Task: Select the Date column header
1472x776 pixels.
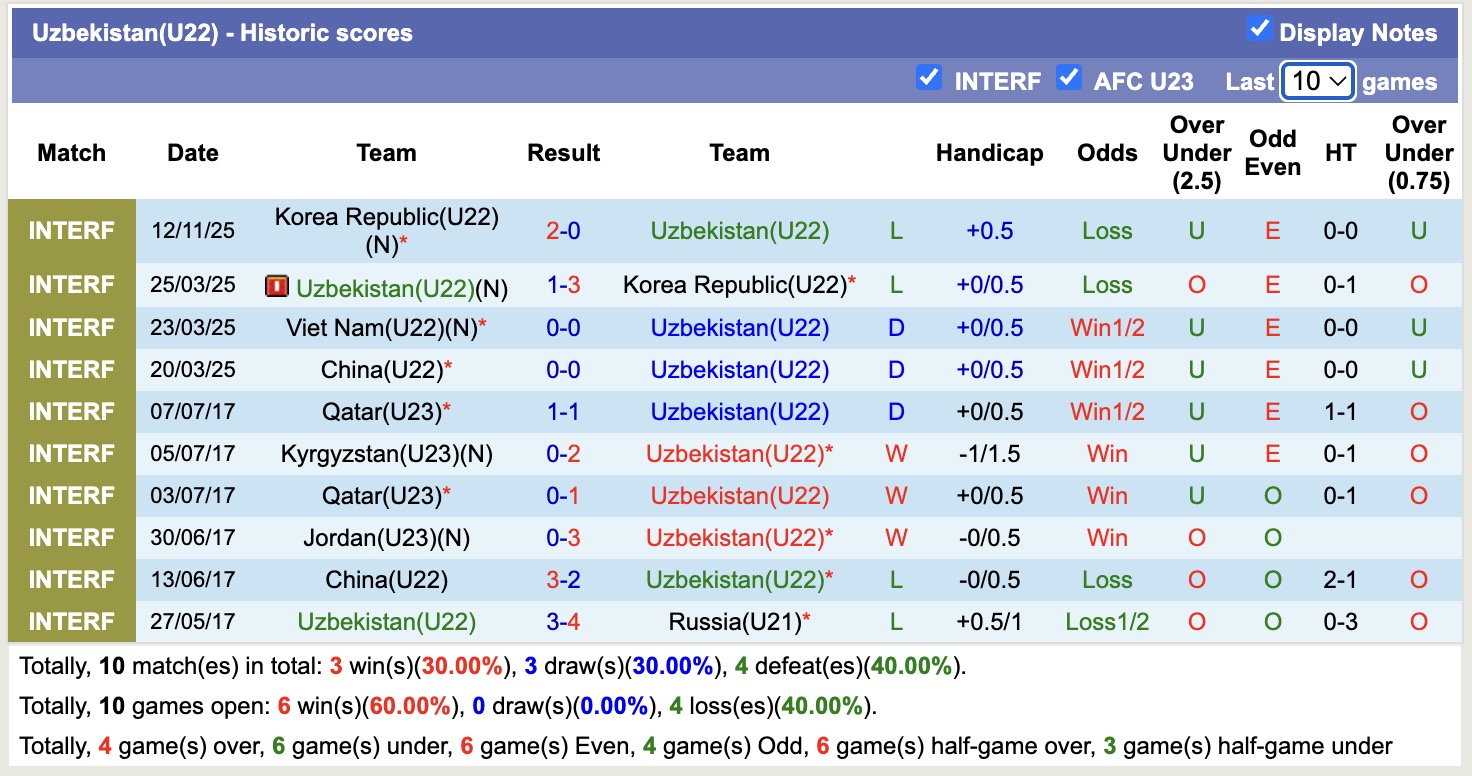Action: (192, 153)
